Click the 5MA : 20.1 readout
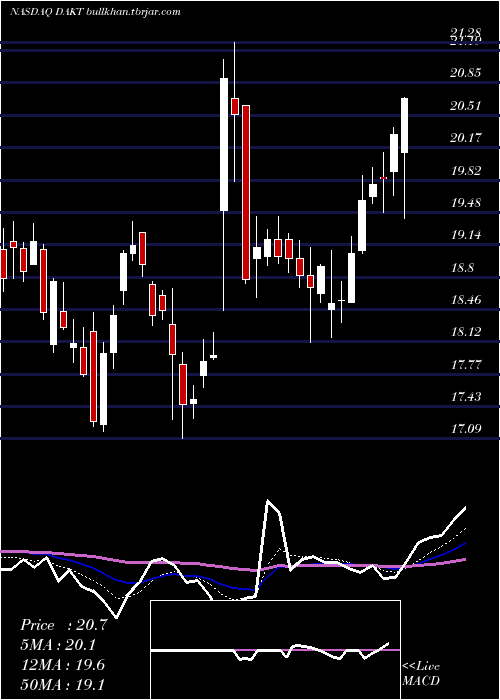500x700 pixels. 58,645
